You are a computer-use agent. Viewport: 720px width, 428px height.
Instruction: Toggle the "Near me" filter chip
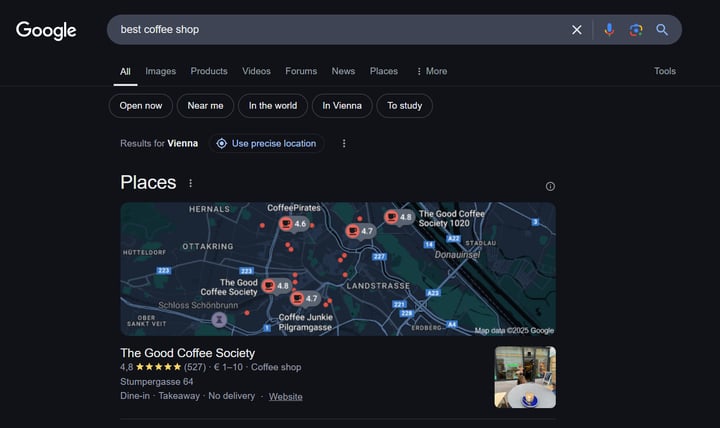pos(205,106)
